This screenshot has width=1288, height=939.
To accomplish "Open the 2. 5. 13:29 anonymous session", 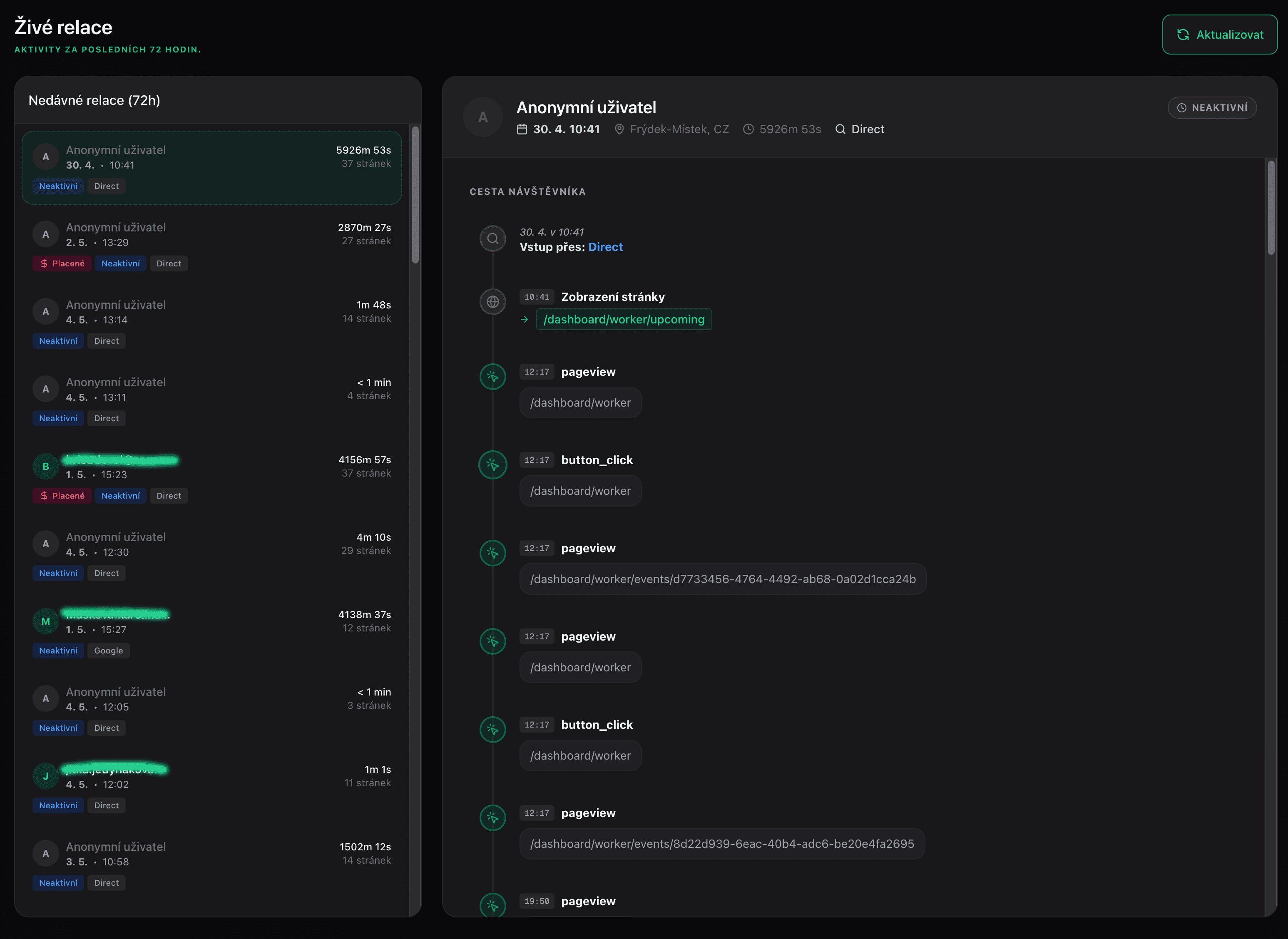I will 211,245.
